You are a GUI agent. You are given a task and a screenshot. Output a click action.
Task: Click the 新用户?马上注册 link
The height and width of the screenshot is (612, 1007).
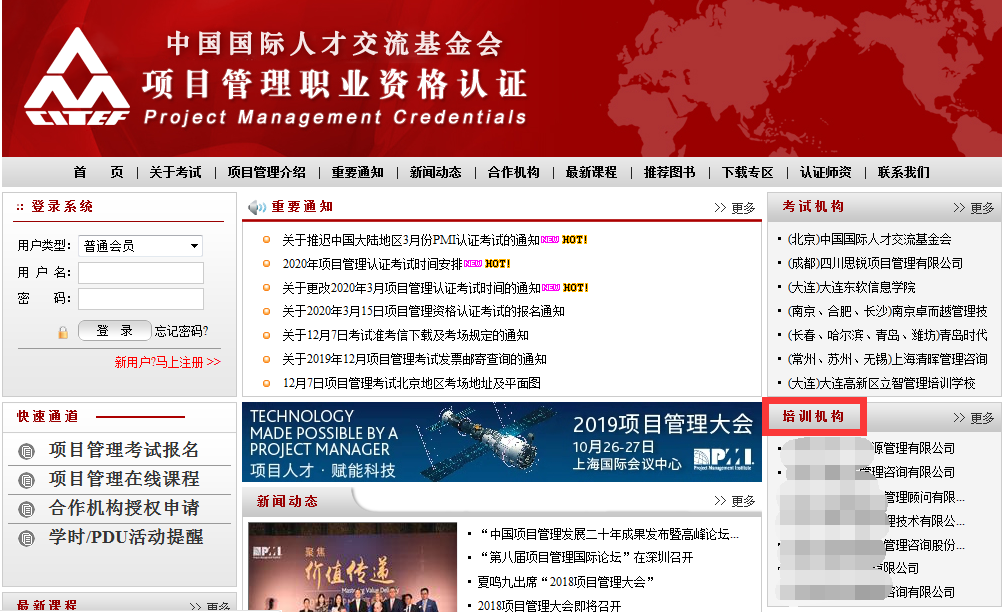pyautogui.click(x=167, y=362)
